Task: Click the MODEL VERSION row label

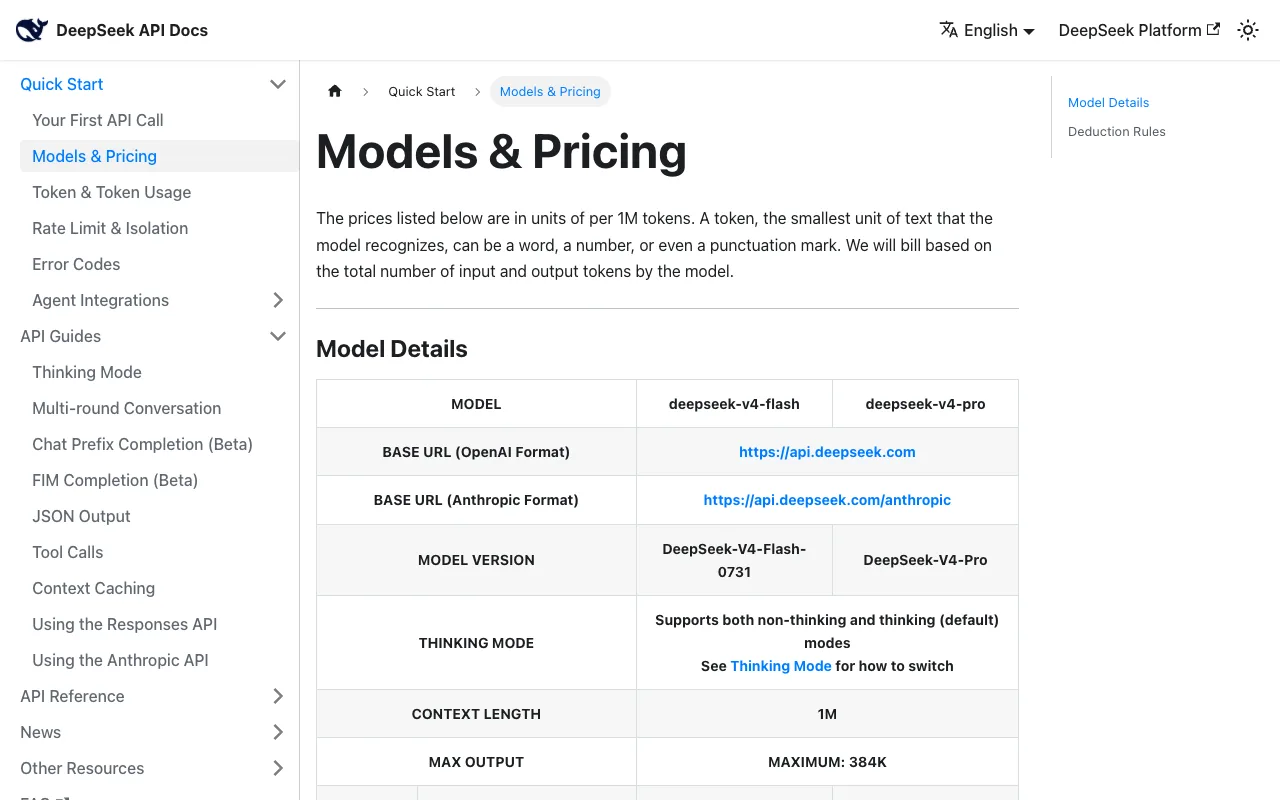Action: pos(476,560)
